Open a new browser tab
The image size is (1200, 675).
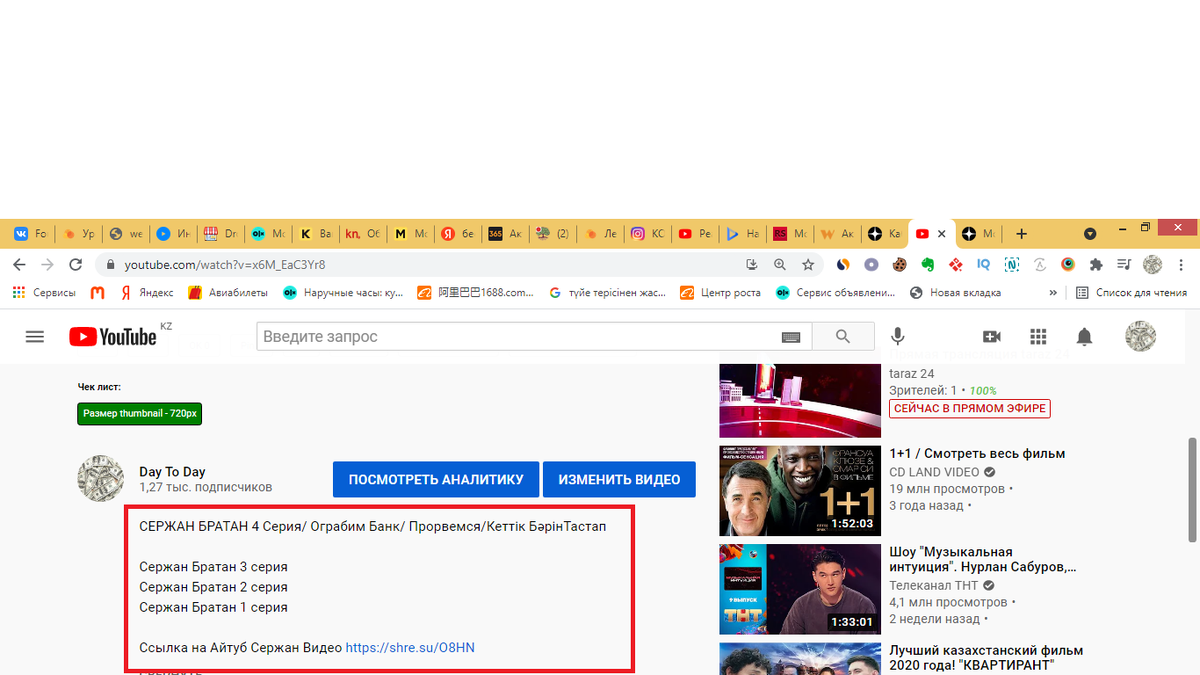[x=1021, y=233]
